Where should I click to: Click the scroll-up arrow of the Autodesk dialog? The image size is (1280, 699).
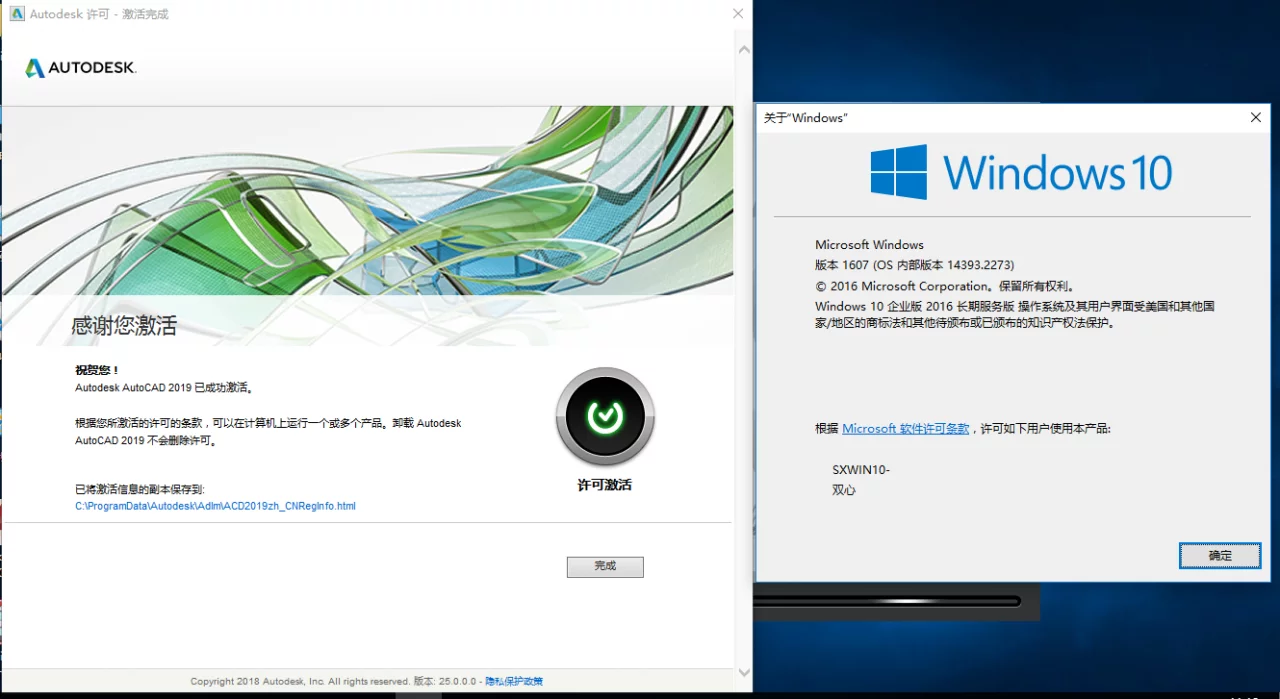click(743, 47)
